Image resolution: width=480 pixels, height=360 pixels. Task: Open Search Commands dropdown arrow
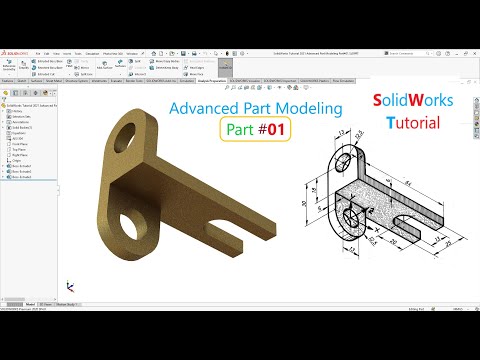tap(433, 53)
